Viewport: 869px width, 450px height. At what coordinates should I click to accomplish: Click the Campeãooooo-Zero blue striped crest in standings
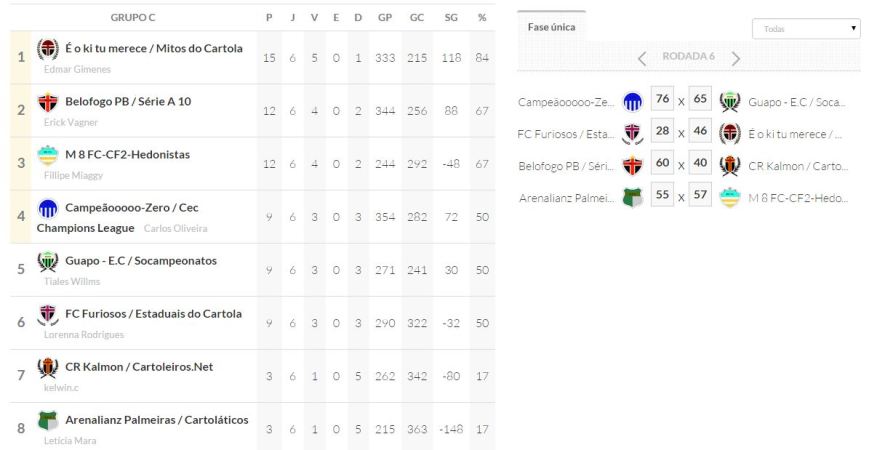(x=48, y=208)
